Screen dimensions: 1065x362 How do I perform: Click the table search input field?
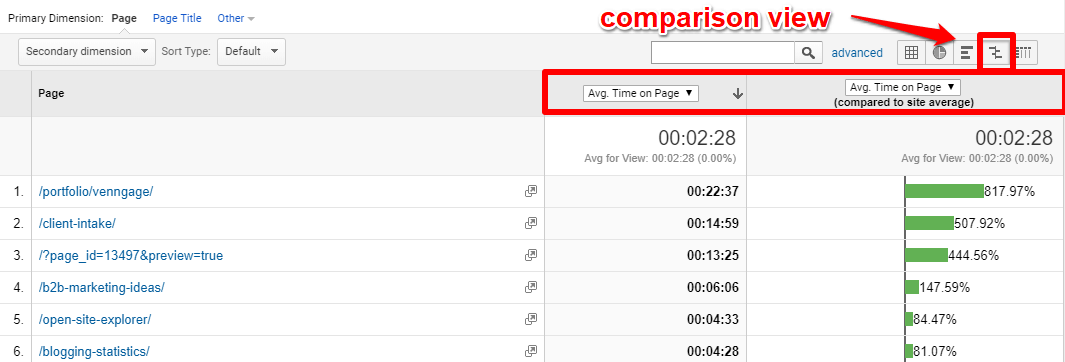(723, 52)
